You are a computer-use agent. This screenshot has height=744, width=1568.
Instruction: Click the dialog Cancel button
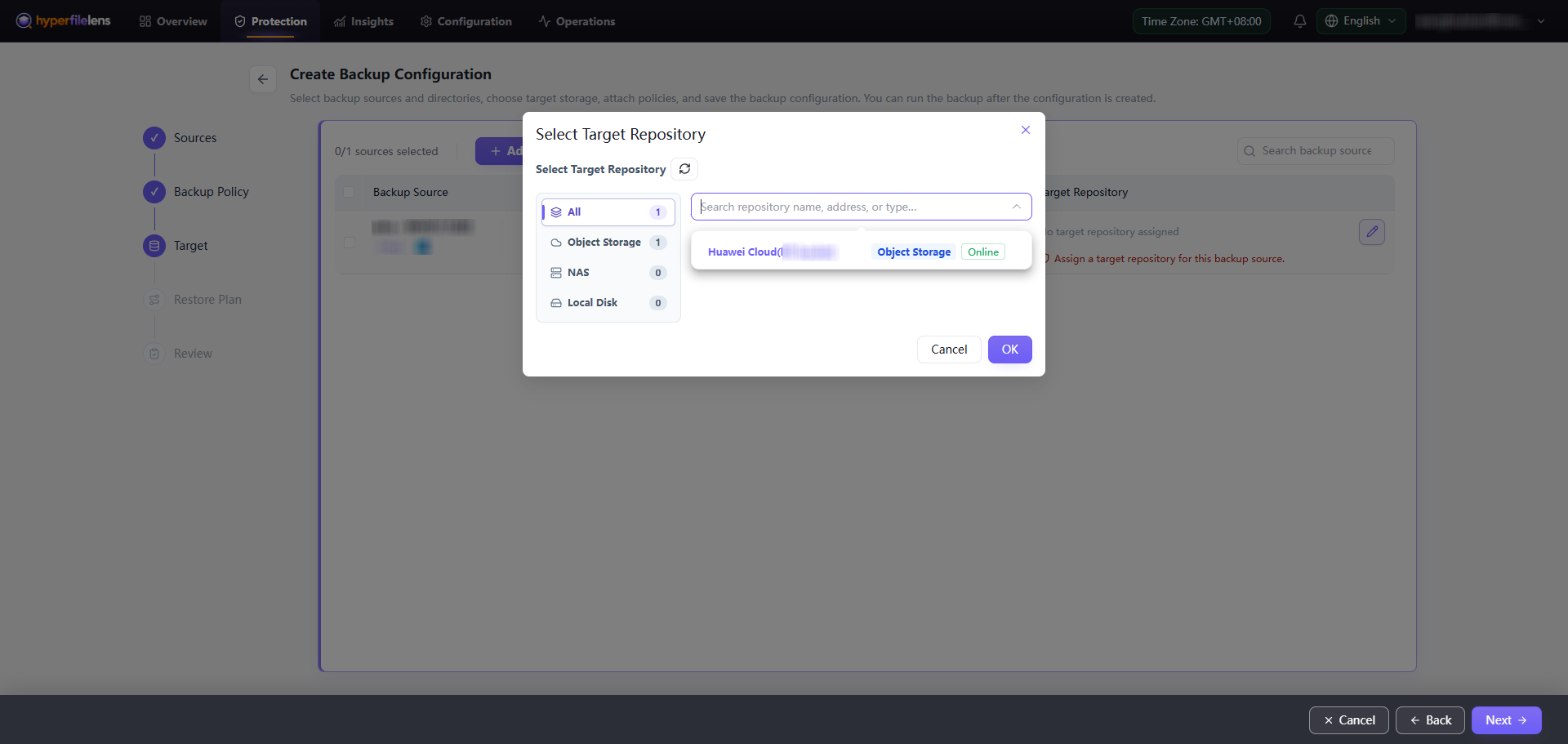tap(949, 350)
